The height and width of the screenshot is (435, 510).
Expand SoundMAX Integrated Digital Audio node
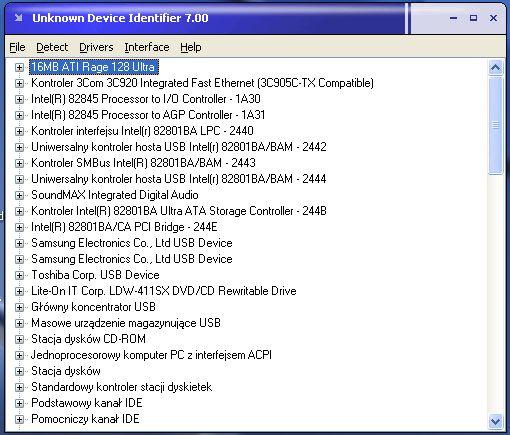(x=19, y=195)
